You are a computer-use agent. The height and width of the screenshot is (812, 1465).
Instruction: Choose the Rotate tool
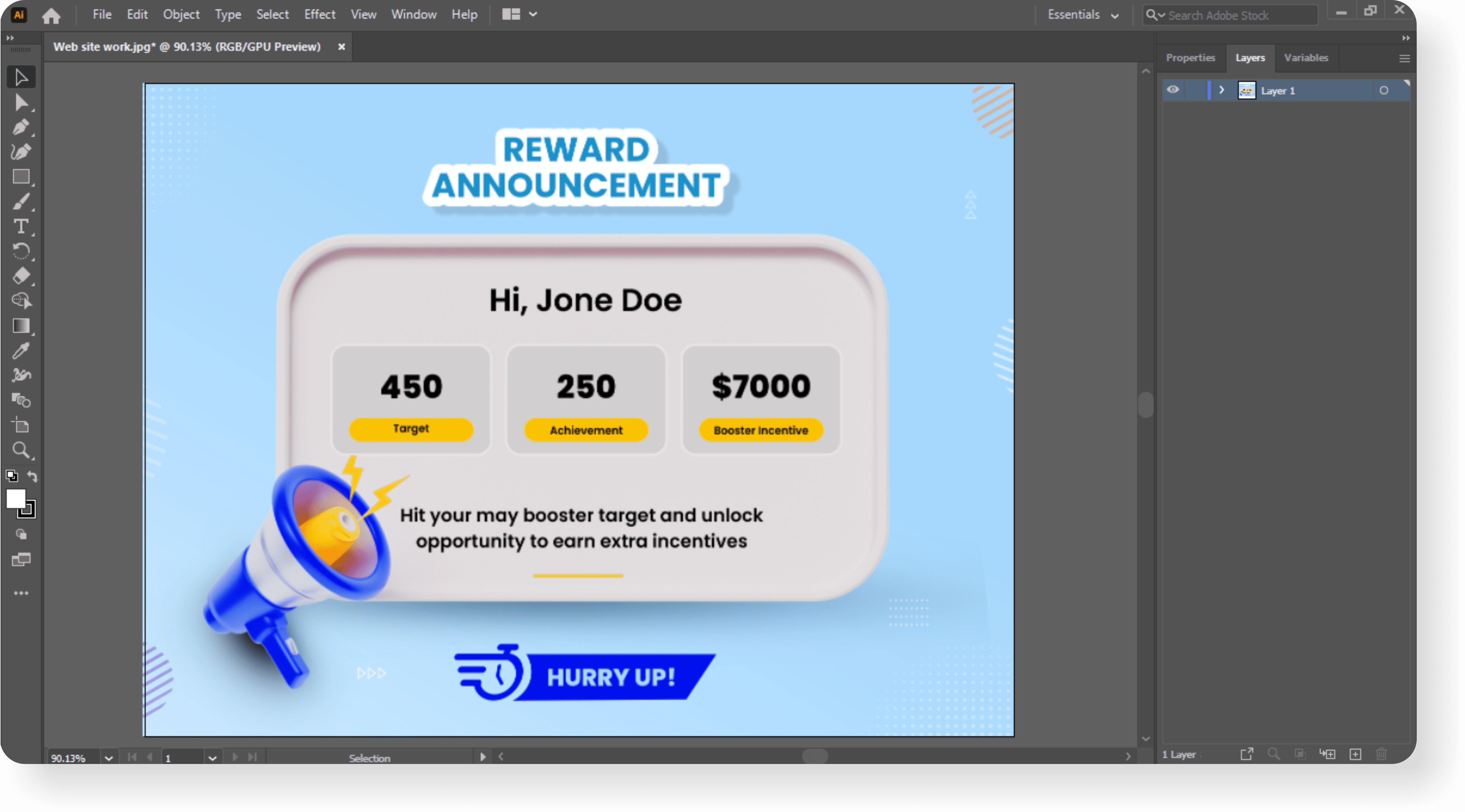pyautogui.click(x=21, y=251)
